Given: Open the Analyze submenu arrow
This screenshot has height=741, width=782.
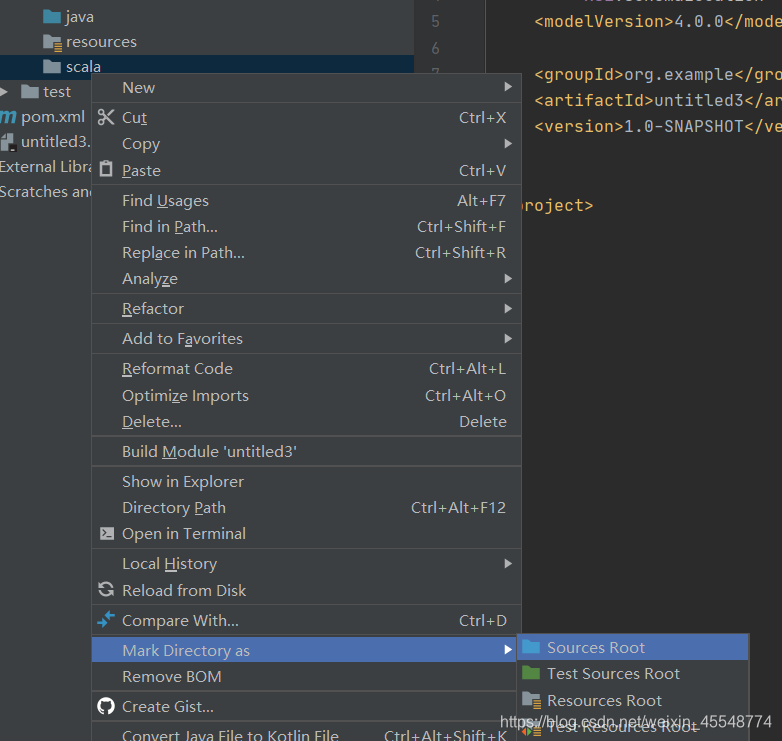Looking at the screenshot, I should pyautogui.click(x=508, y=278).
